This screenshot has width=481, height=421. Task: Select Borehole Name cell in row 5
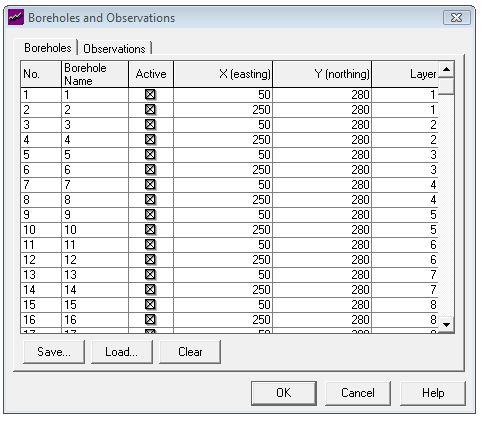click(95, 155)
